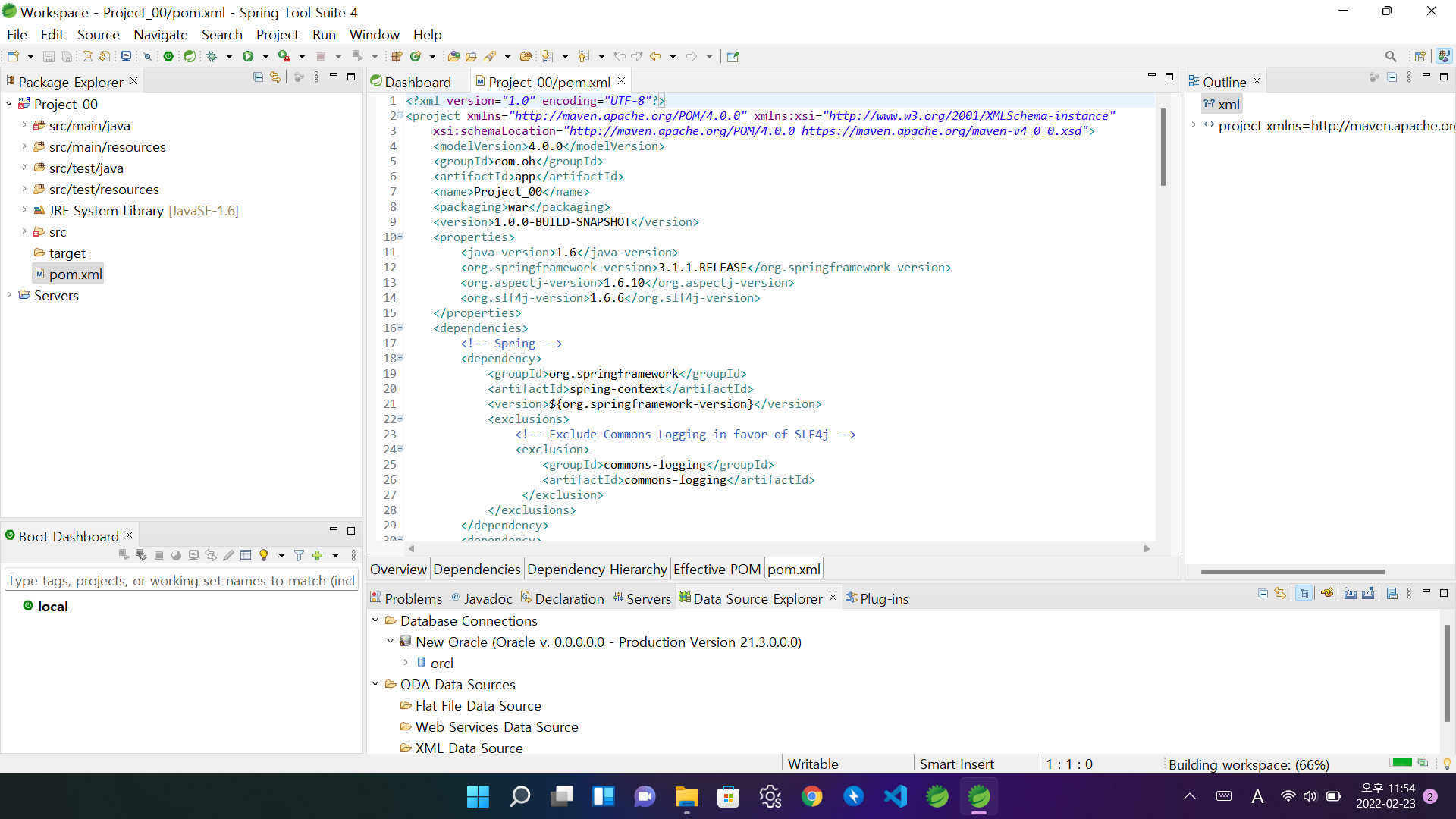The height and width of the screenshot is (819, 1456).
Task: Toggle the lightbulb icon in Boot Dashboard
Action: click(263, 556)
